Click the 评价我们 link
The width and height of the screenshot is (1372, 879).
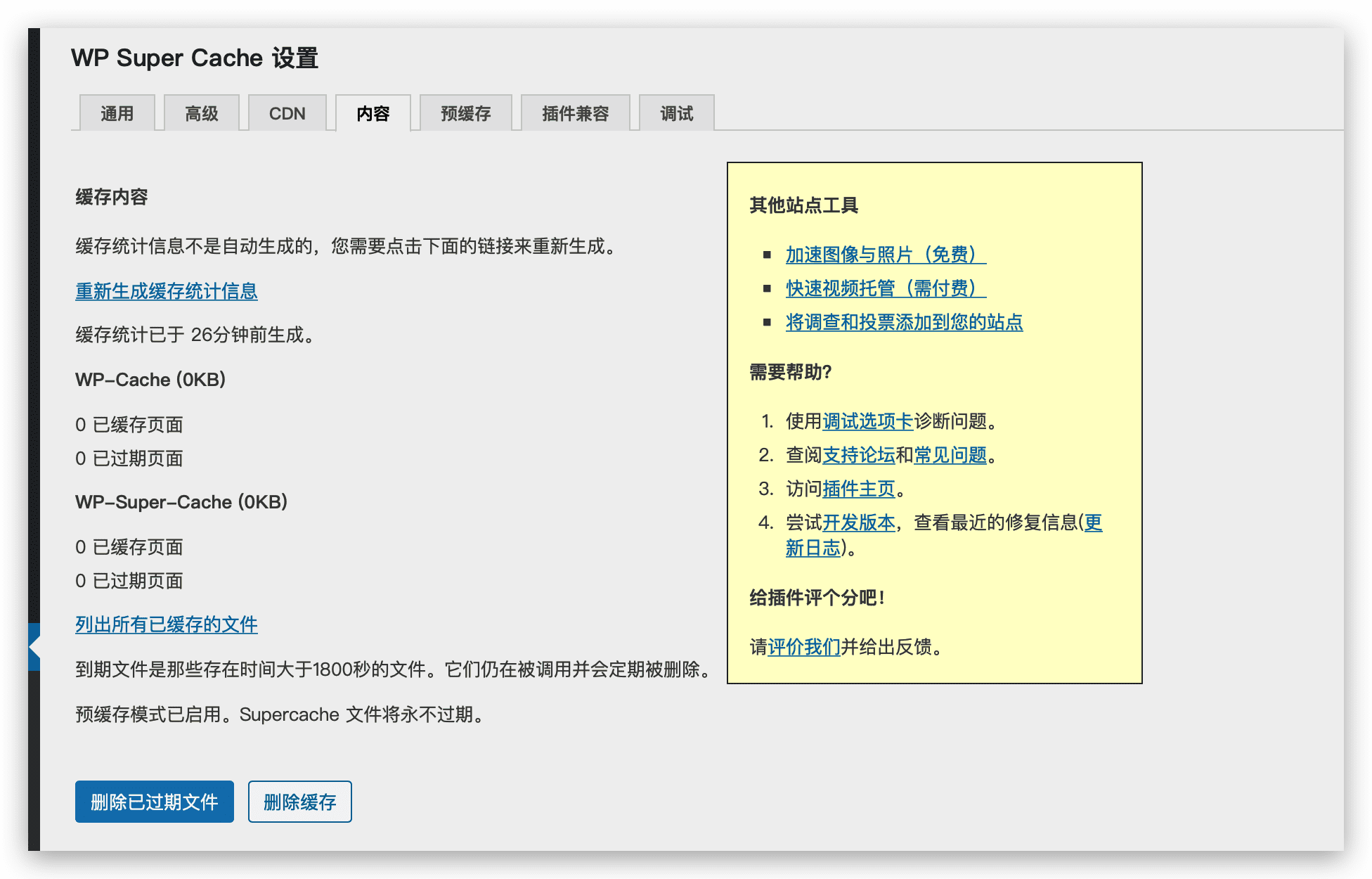(804, 647)
